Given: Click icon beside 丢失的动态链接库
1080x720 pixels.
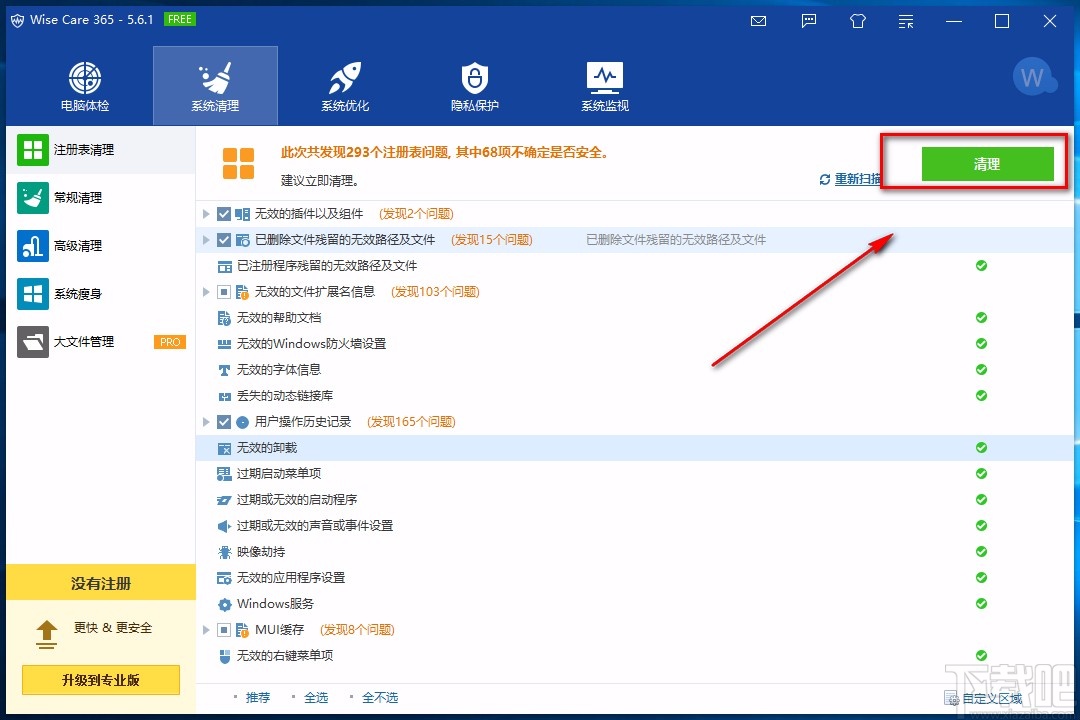Looking at the screenshot, I should tap(225, 396).
